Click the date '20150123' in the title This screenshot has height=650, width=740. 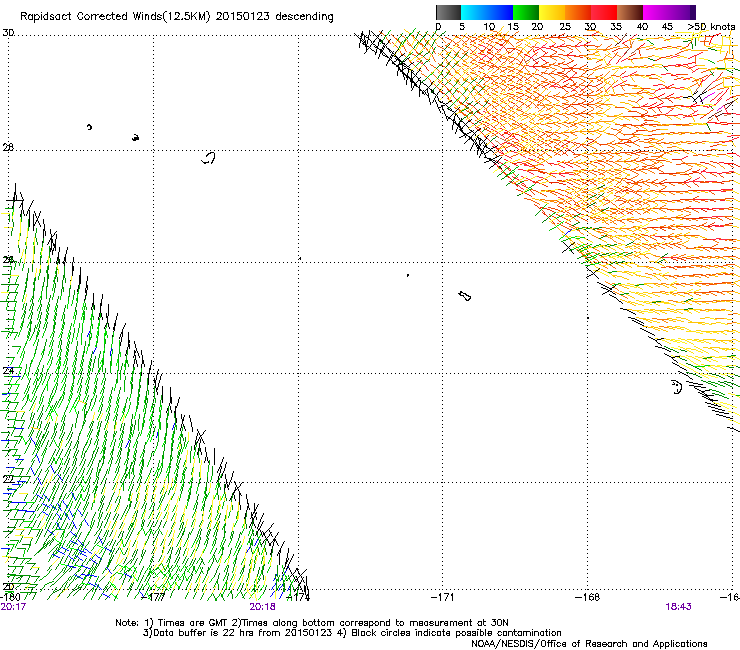click(242, 16)
